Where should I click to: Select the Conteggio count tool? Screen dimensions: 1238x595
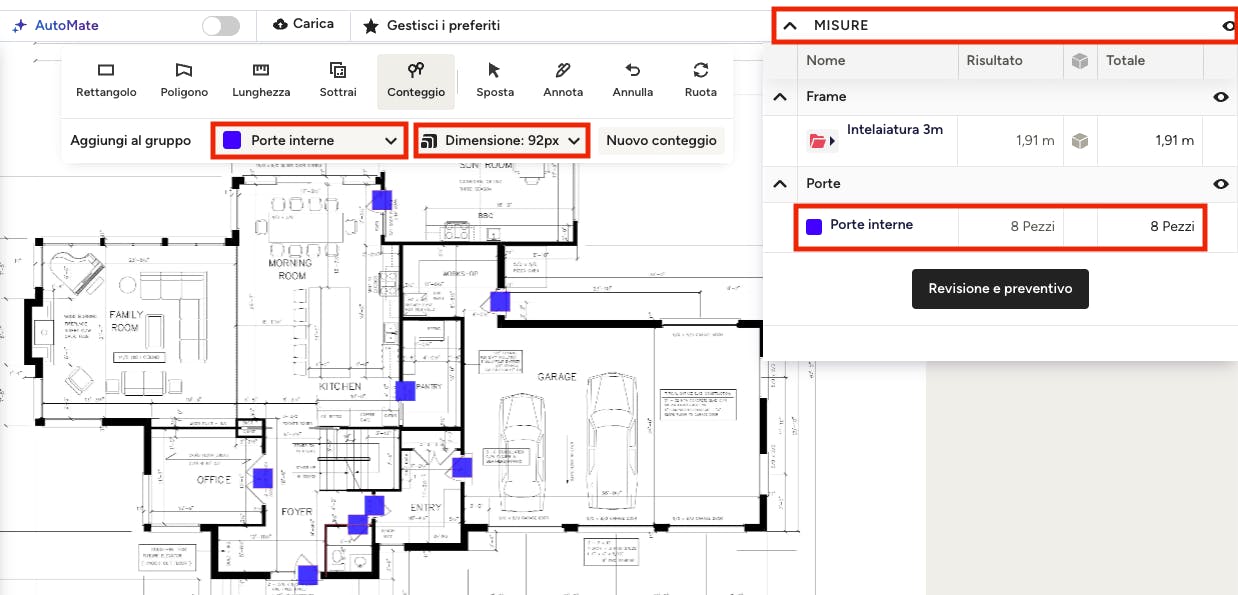click(416, 80)
